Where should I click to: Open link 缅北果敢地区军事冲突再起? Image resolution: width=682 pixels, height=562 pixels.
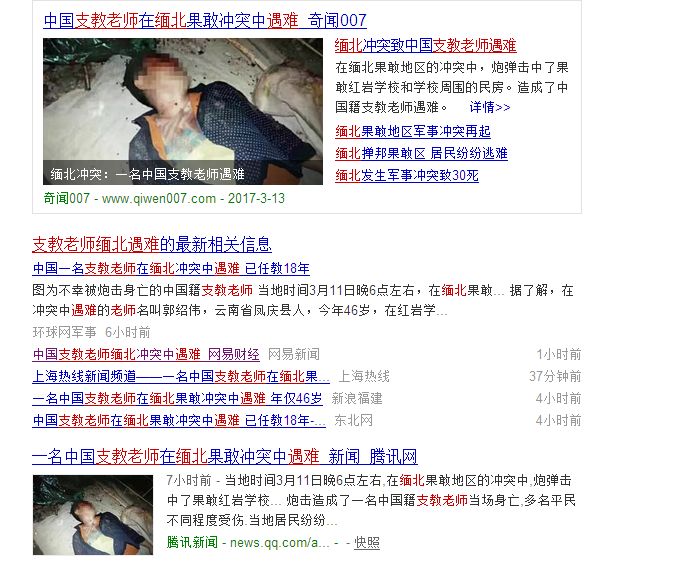[x=413, y=131]
